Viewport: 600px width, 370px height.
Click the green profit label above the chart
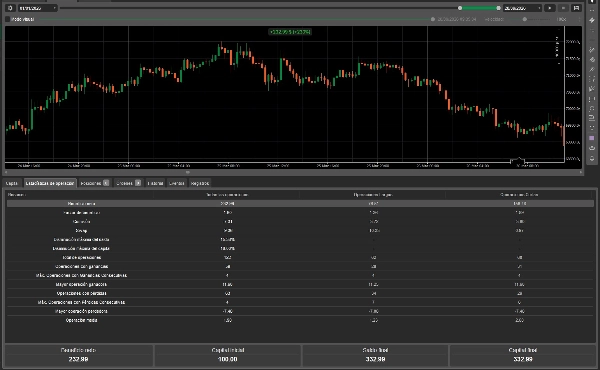pos(290,32)
